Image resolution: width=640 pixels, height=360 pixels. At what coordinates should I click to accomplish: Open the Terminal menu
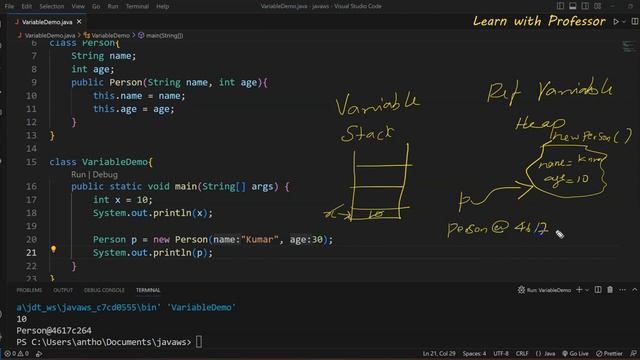click(x=137, y=6)
